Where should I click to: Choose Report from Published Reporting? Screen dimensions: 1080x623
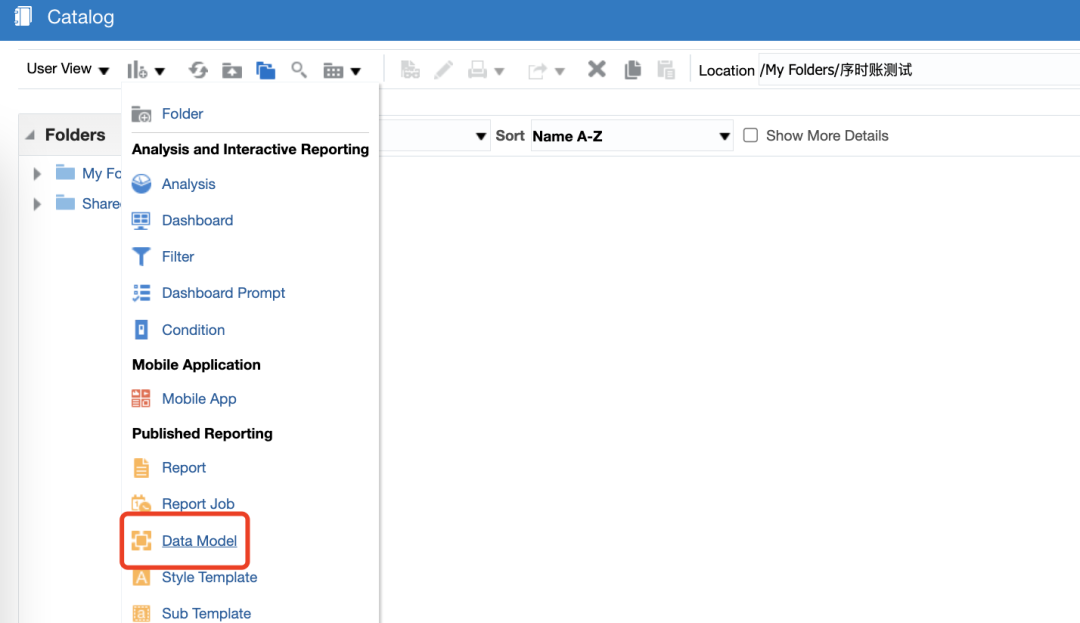[183, 467]
